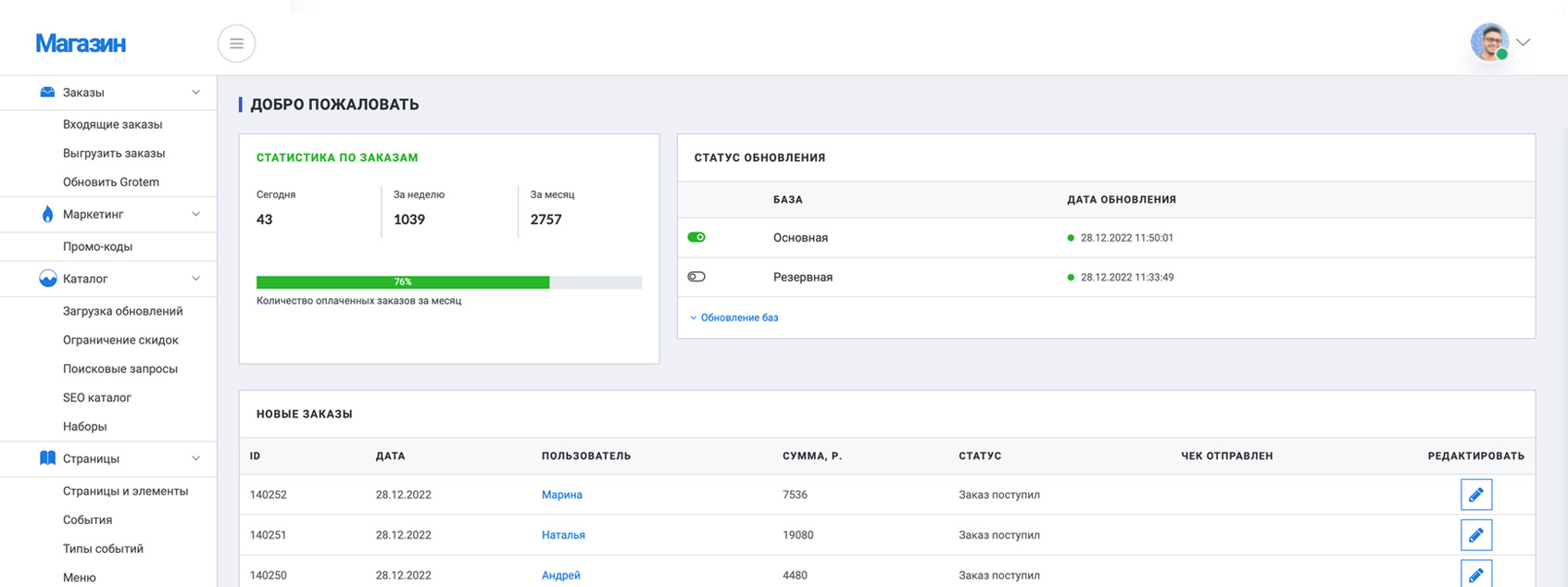This screenshot has width=1568, height=587.
Task: Enable the Резервная database toggle
Action: pos(696,277)
